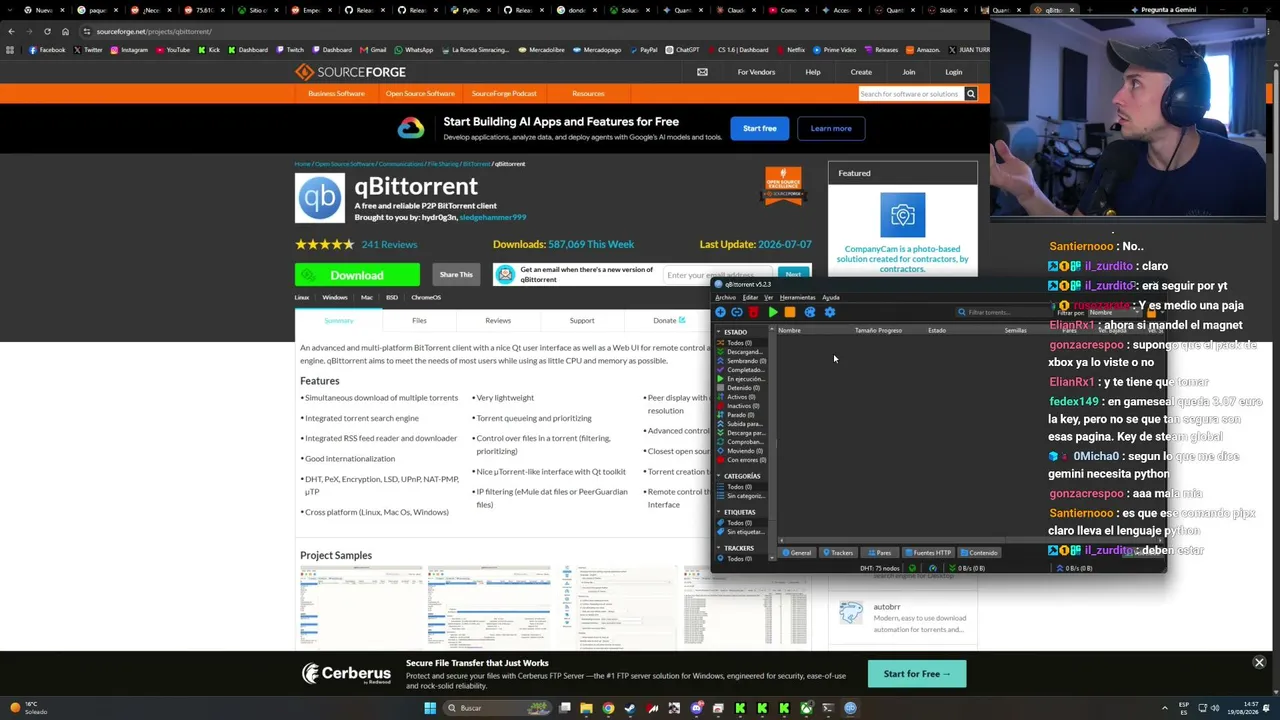Close the Cerberus ad banner
Viewport: 1280px width, 720px height.
1259,662
